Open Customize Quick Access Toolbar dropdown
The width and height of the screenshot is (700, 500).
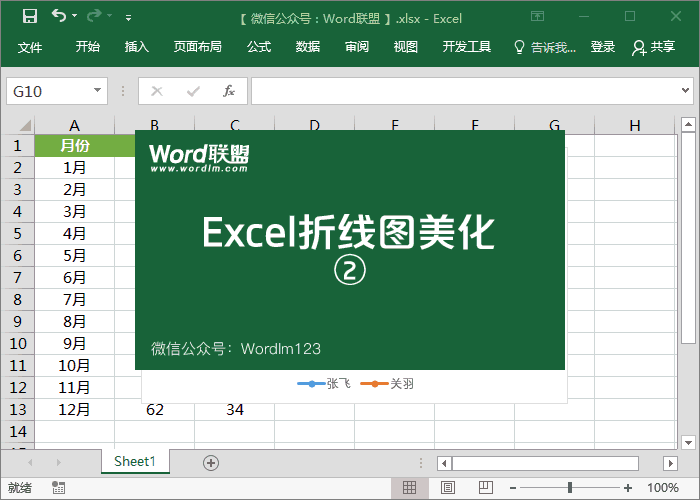[x=129, y=18]
